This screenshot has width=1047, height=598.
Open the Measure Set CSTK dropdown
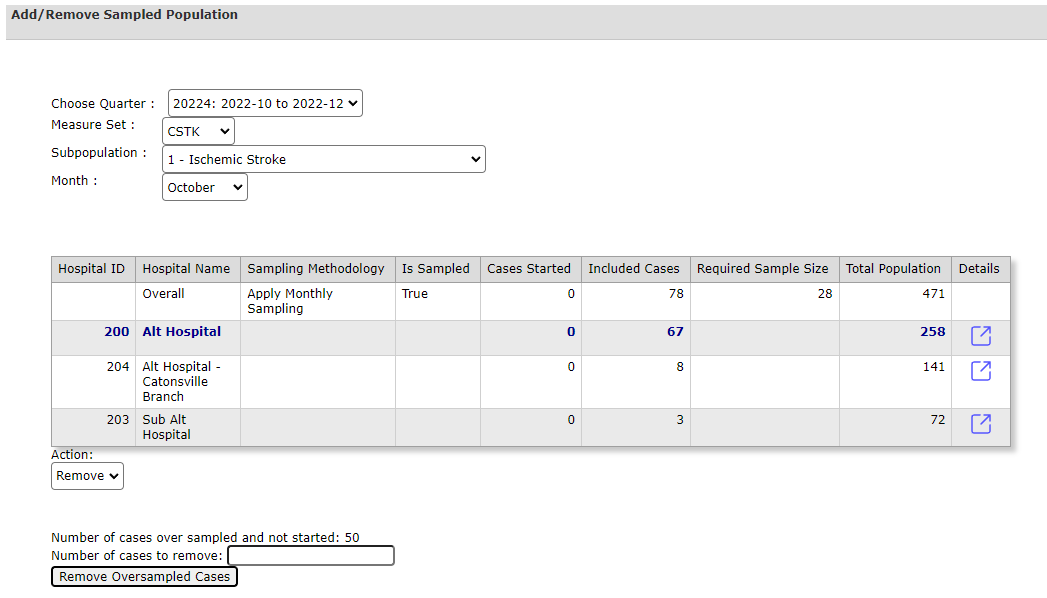[198, 131]
